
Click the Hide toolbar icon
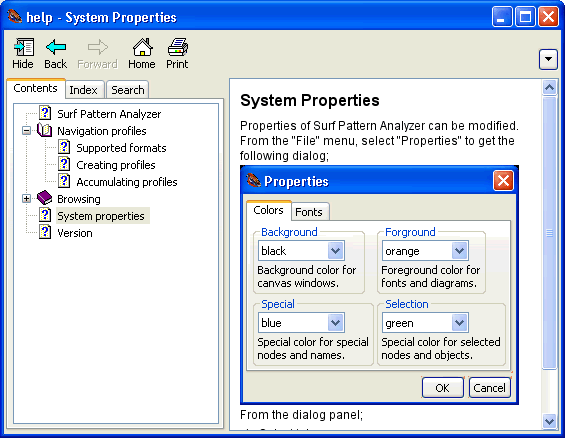(23, 47)
